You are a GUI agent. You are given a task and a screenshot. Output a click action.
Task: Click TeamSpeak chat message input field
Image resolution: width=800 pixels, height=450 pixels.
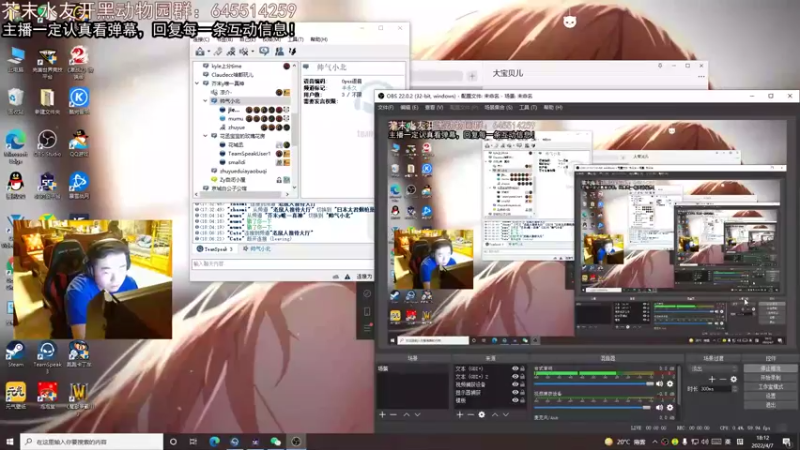282,264
